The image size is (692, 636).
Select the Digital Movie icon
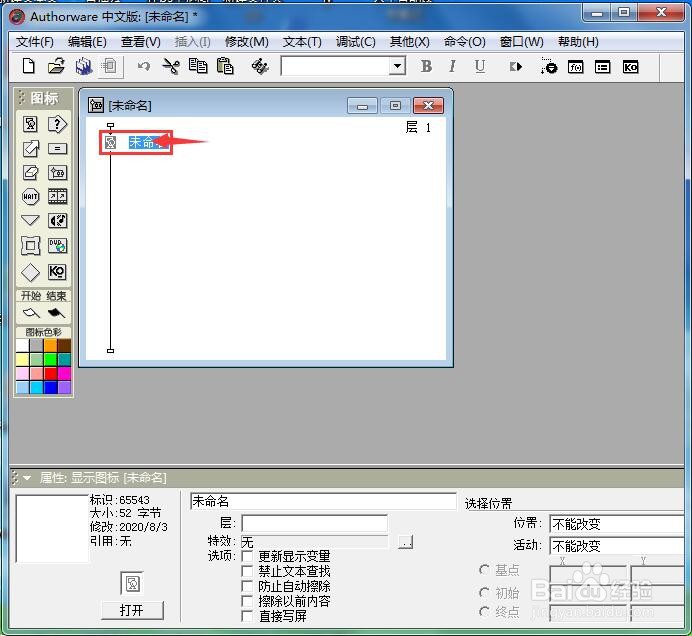pyautogui.click(x=57, y=196)
